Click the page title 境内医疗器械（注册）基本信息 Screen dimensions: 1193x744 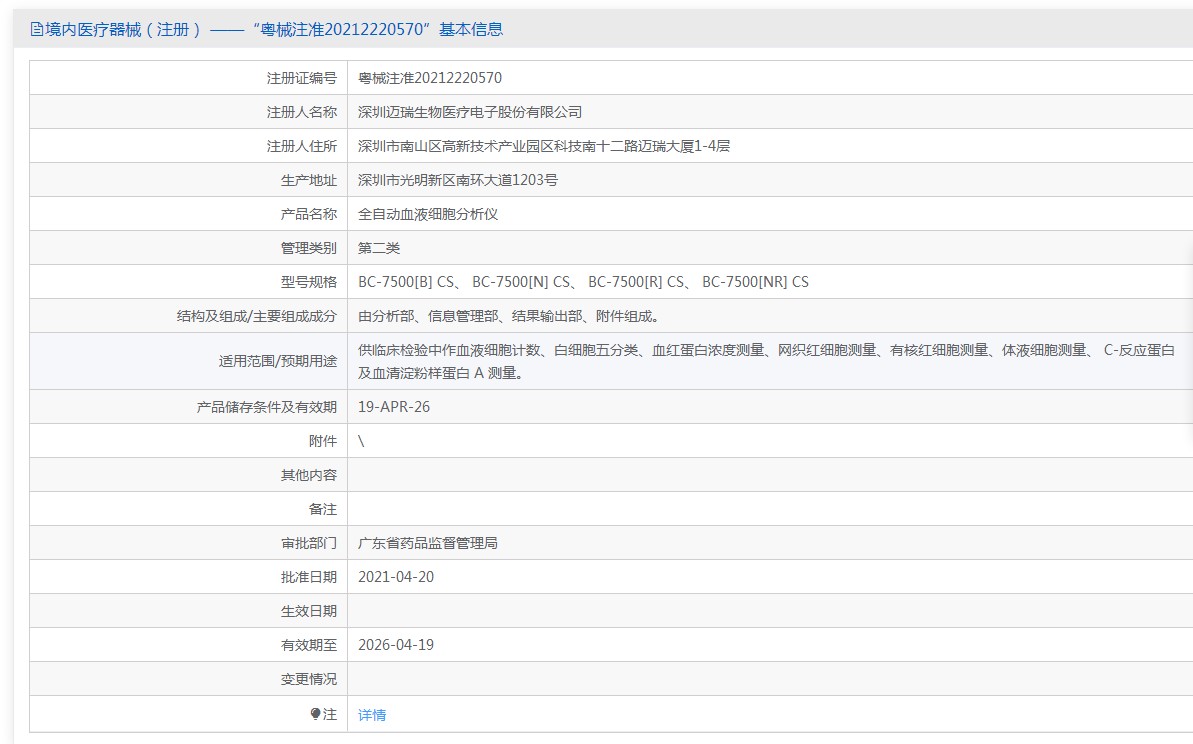tap(274, 30)
